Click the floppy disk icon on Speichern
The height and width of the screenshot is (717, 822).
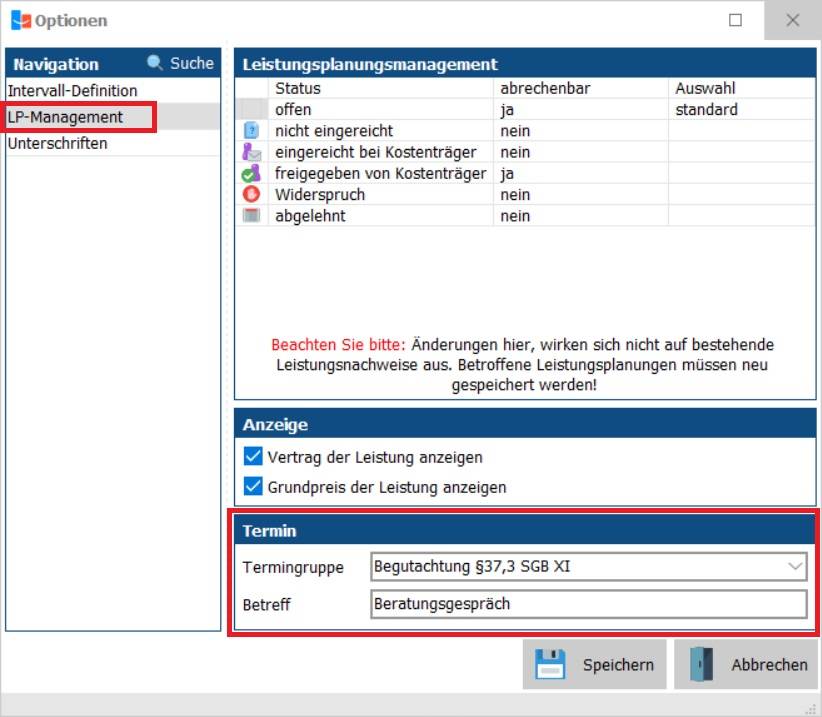click(x=550, y=665)
